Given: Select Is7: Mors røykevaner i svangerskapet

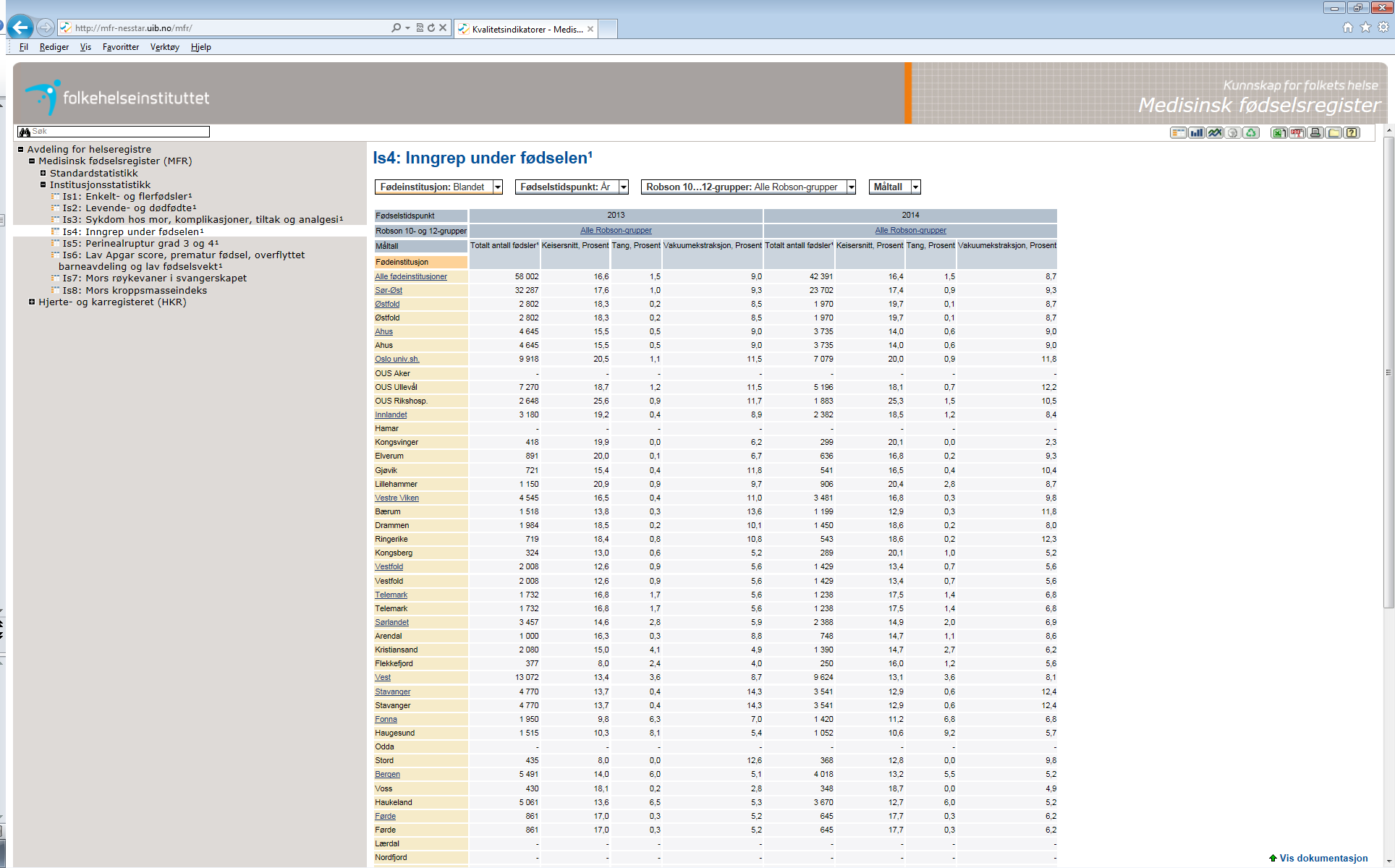Looking at the screenshot, I should tap(155, 278).
